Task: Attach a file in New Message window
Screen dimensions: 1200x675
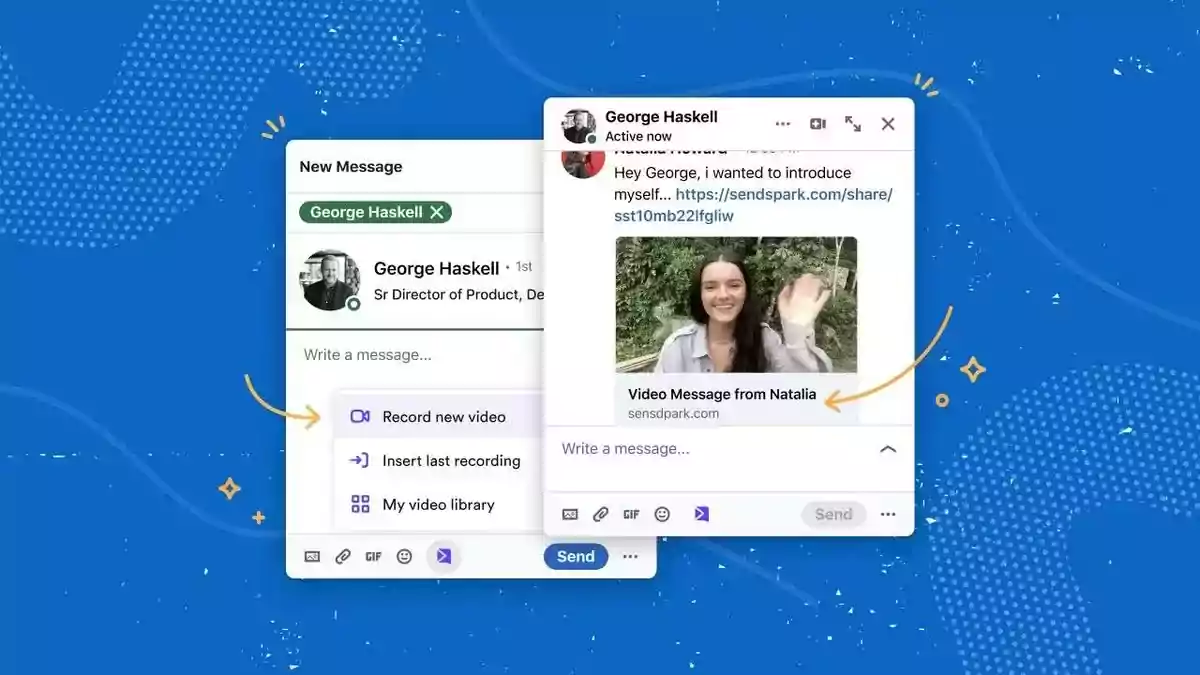Action: tap(343, 557)
